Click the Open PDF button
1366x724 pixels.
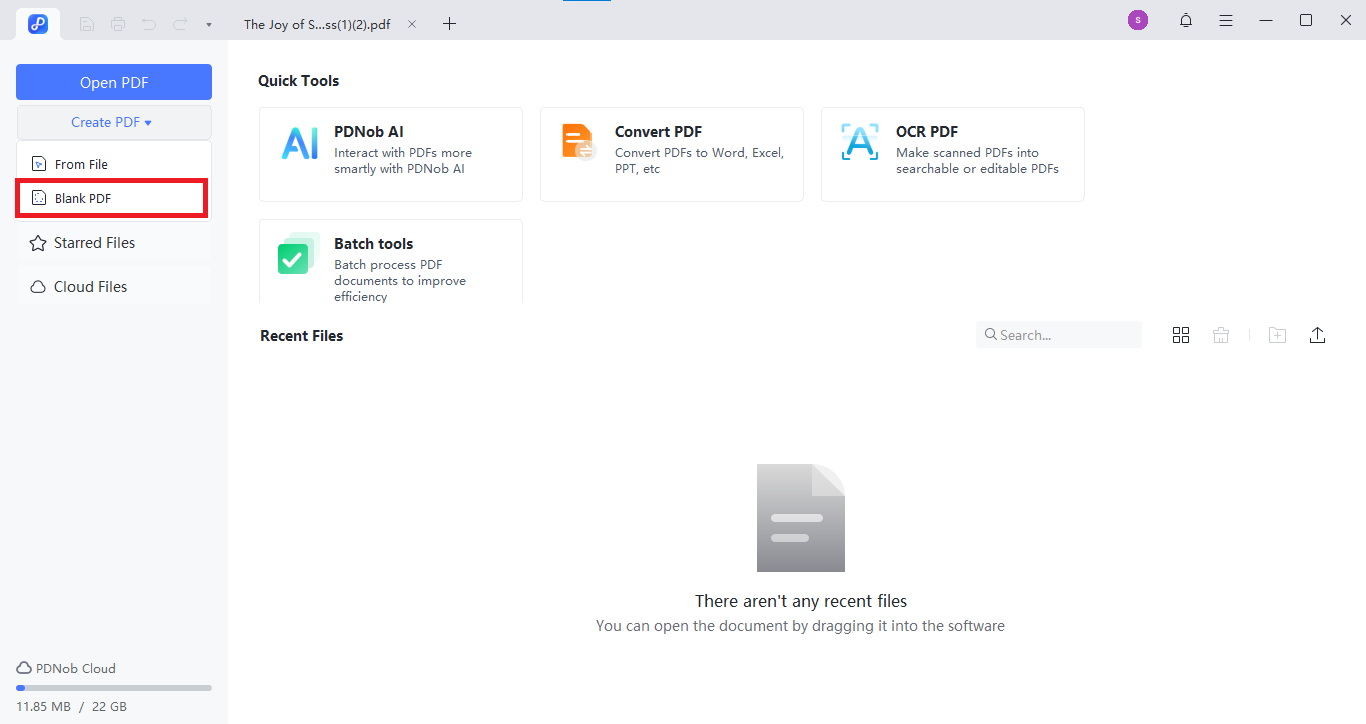coord(113,81)
